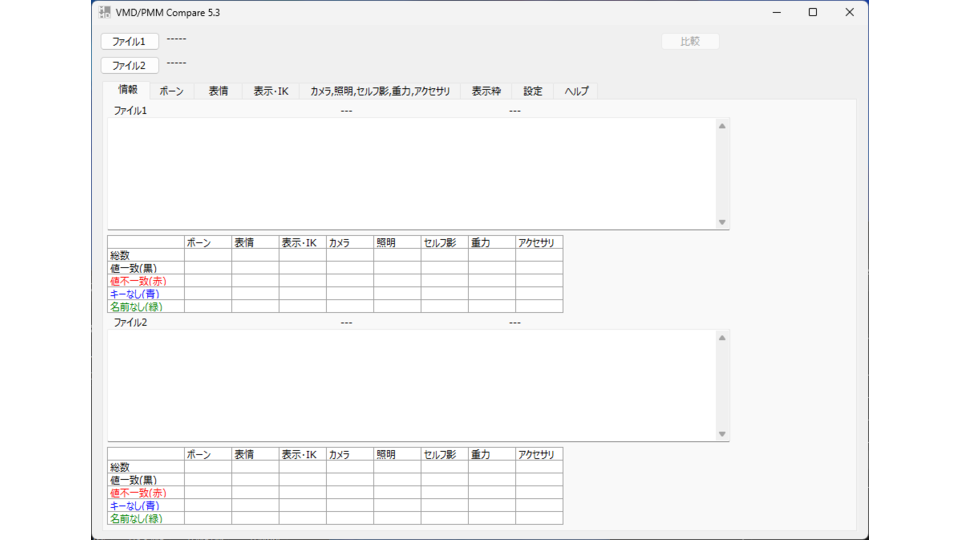
Task: Click green 名前なし(緑) label in upper table
Action: [136, 307]
